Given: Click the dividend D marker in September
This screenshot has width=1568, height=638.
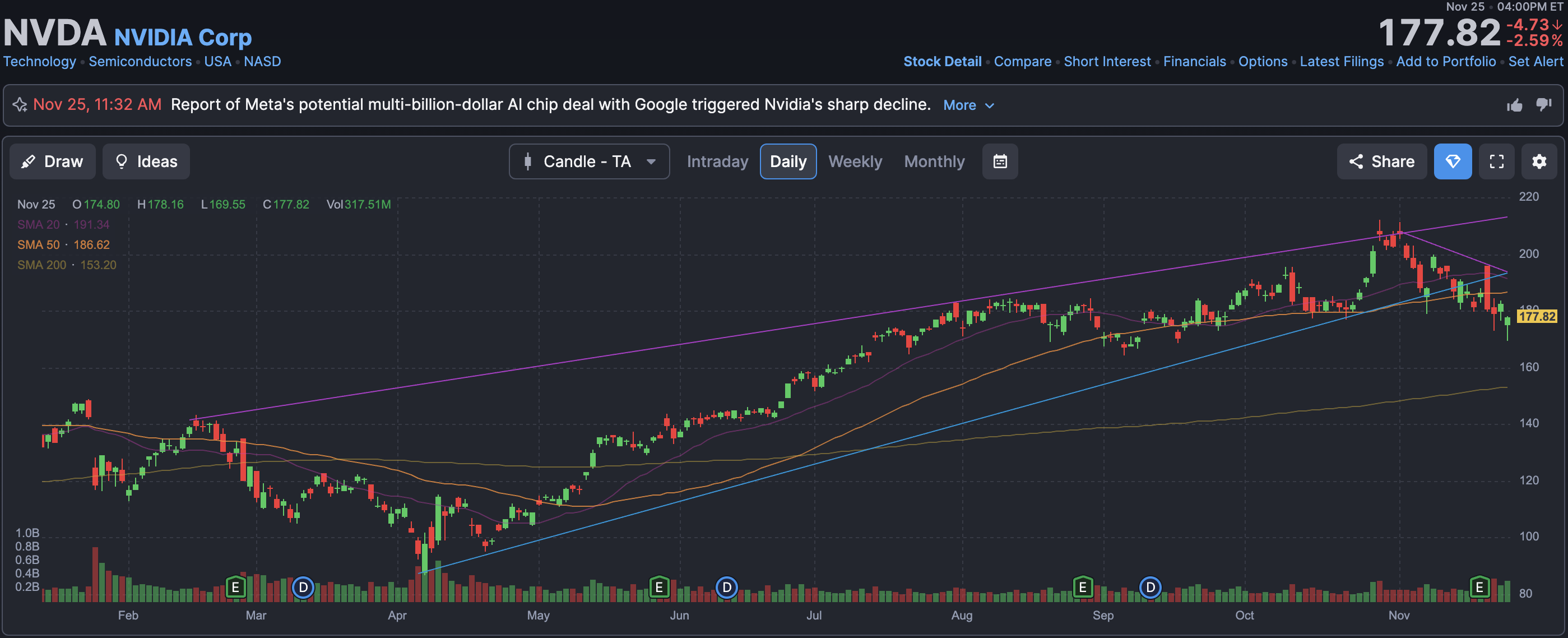Looking at the screenshot, I should [1150, 588].
